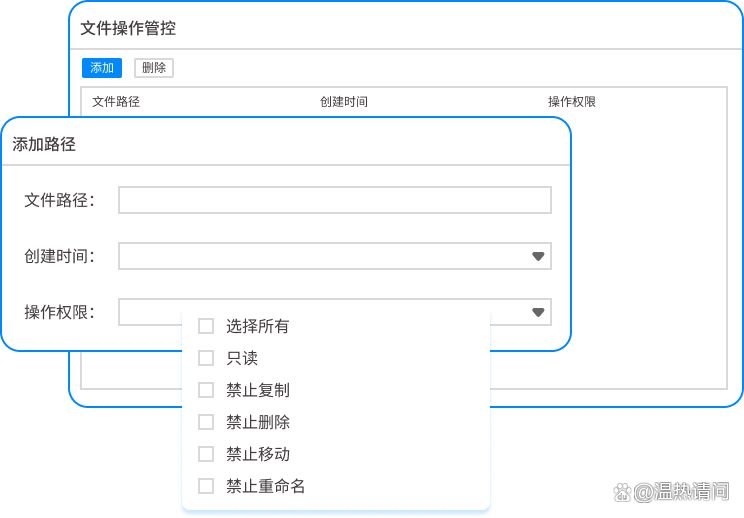Toggle the 禁止删除 checkbox
744x518 pixels.
point(206,422)
